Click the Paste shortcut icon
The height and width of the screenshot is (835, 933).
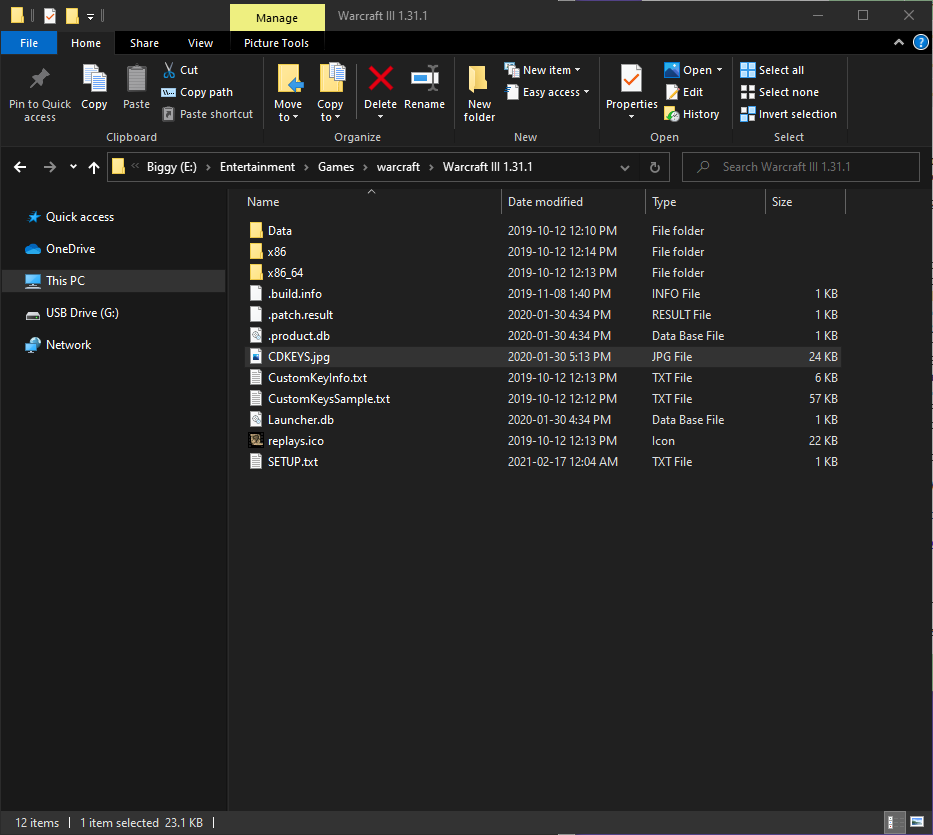(168, 114)
